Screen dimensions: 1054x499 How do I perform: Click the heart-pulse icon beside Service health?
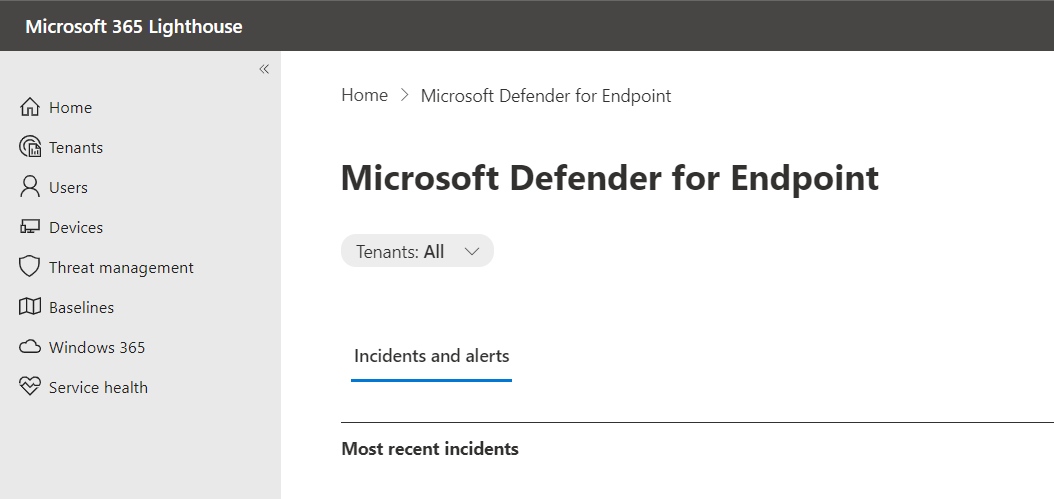point(30,387)
